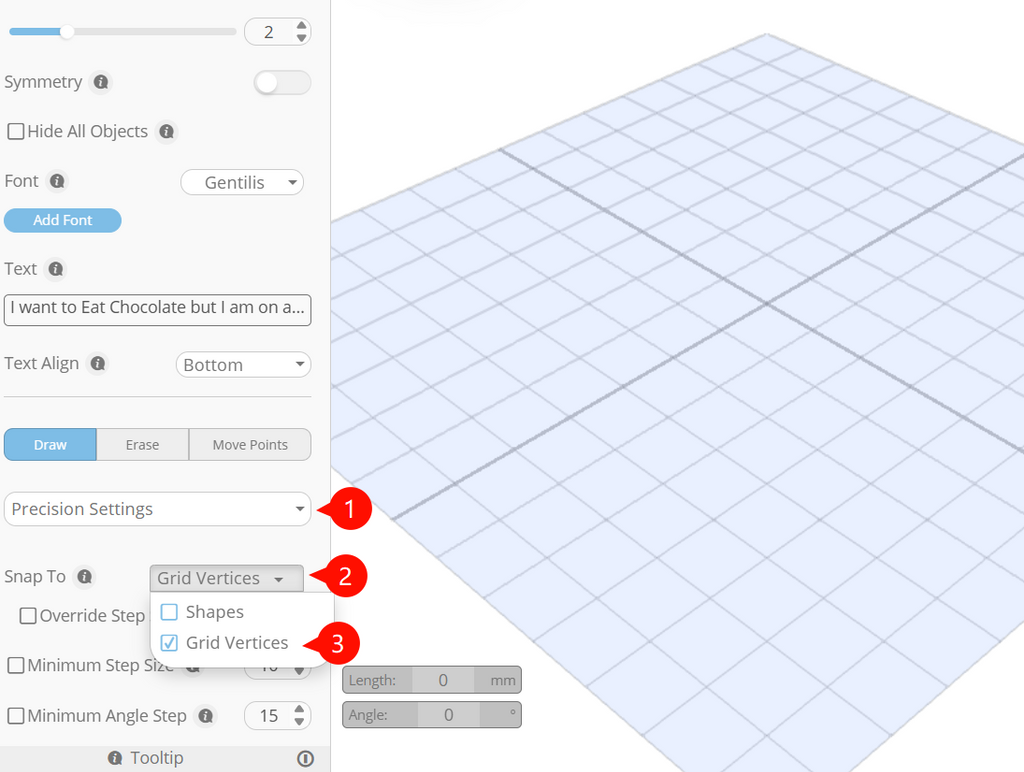This screenshot has height=772, width=1024.
Task: Click the Minimum Angle Step value 15
Action: tap(269, 716)
